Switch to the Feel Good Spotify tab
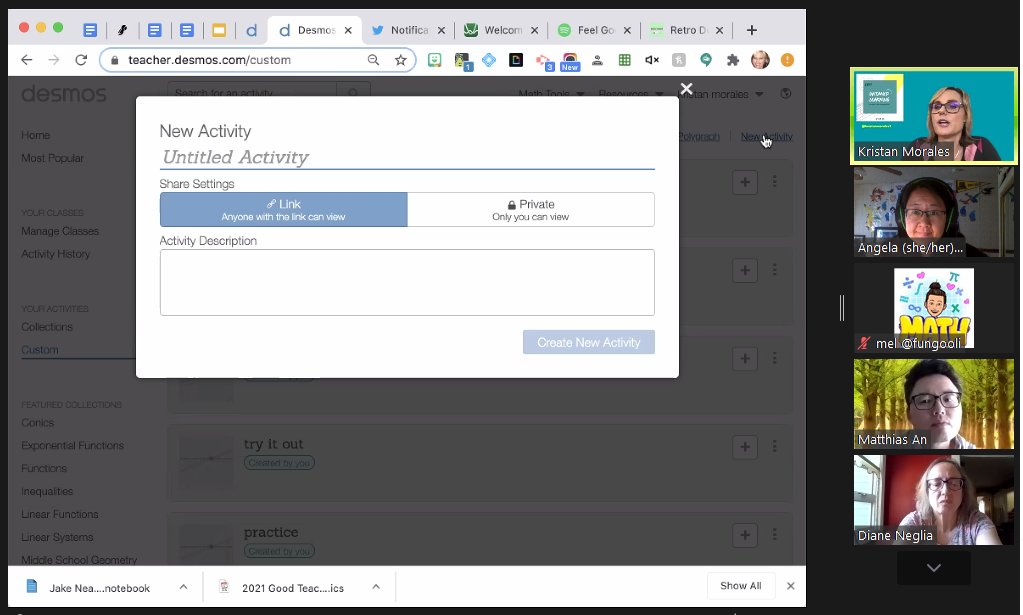Screen dimensions: 1023x615 pyautogui.click(x=594, y=30)
